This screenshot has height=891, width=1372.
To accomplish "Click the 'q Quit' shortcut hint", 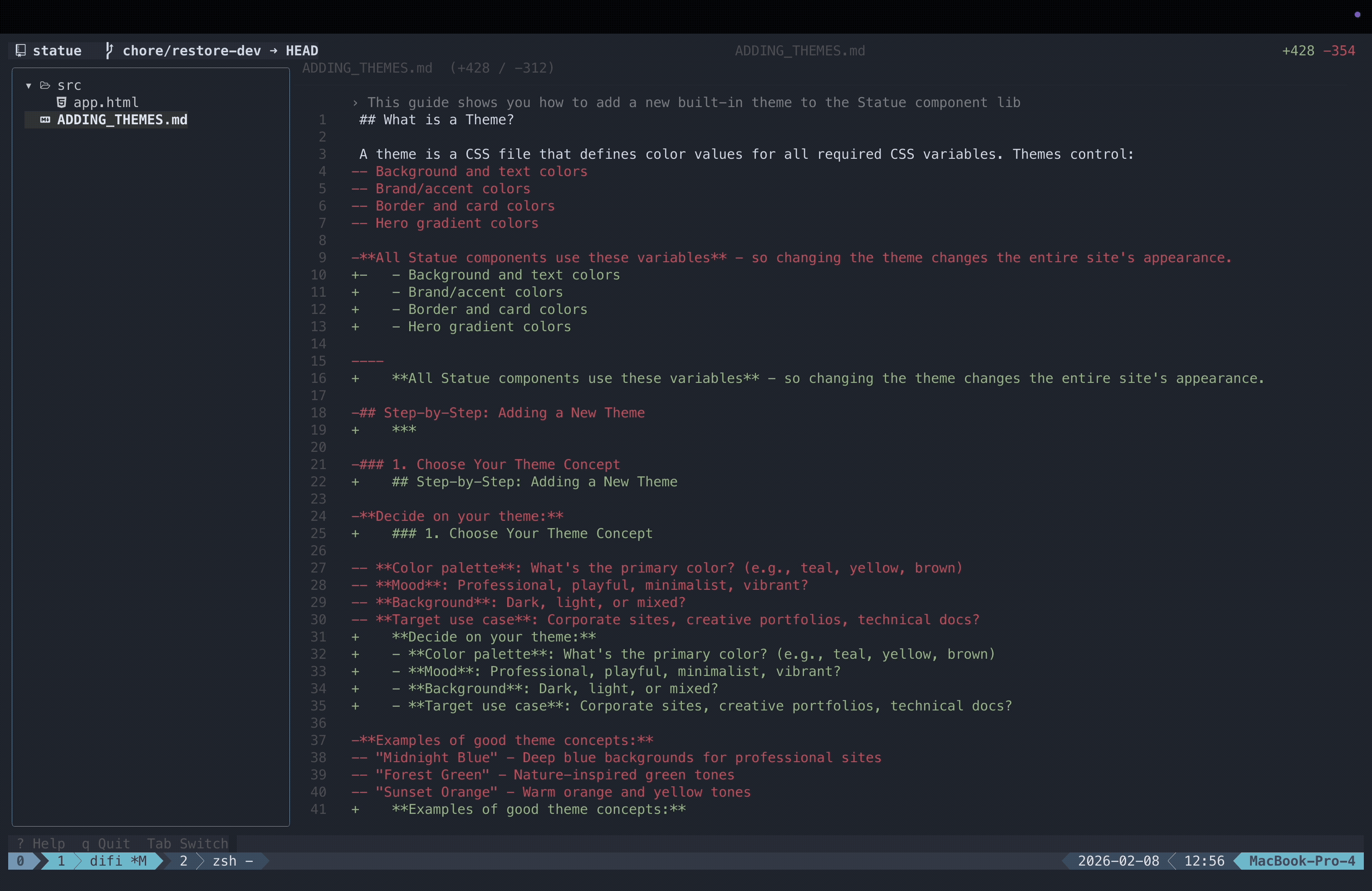I will click(x=106, y=844).
